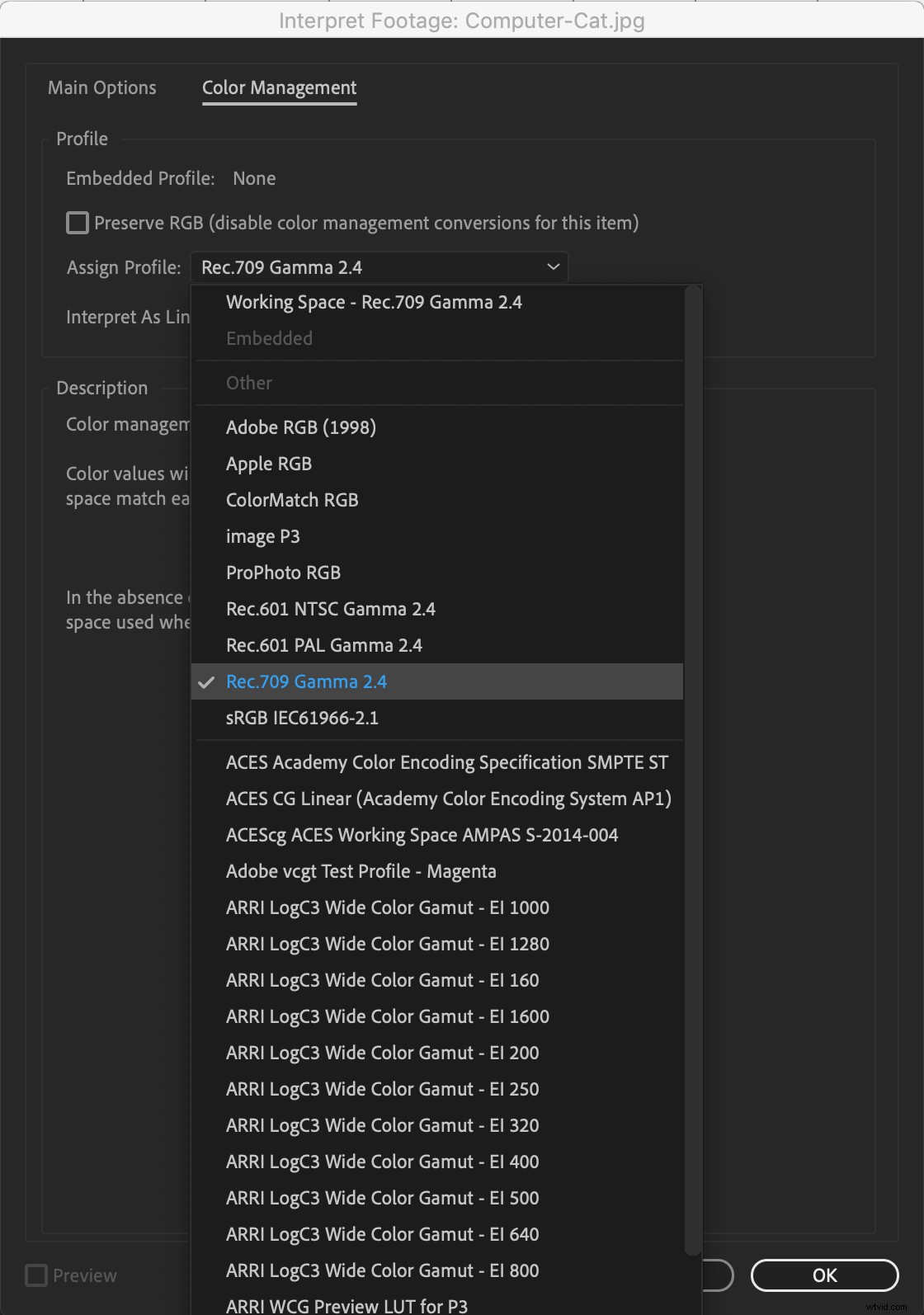The height and width of the screenshot is (1315, 924).
Task: Select ACES CG Linear AP1 profile
Action: click(x=437, y=799)
